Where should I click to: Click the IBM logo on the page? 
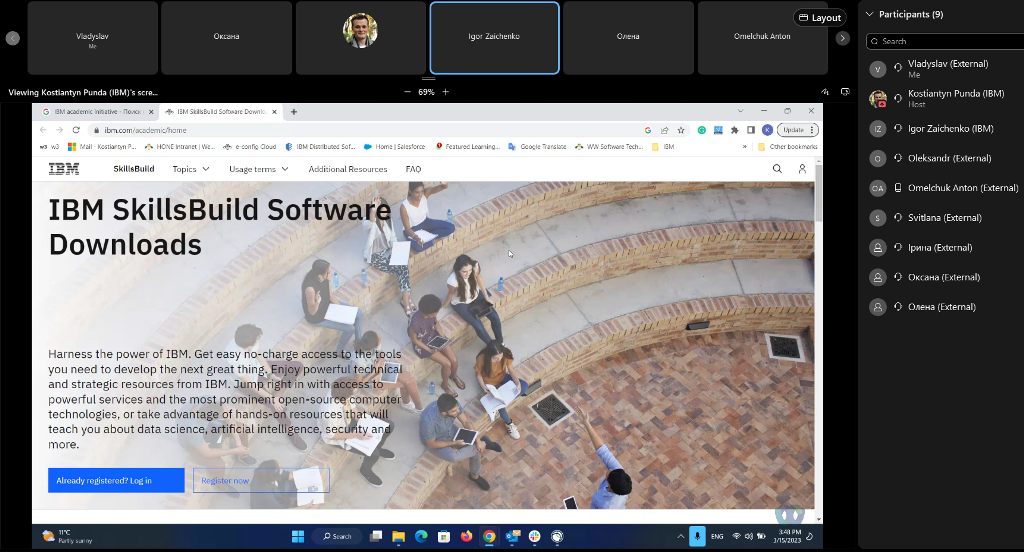pyautogui.click(x=64, y=169)
